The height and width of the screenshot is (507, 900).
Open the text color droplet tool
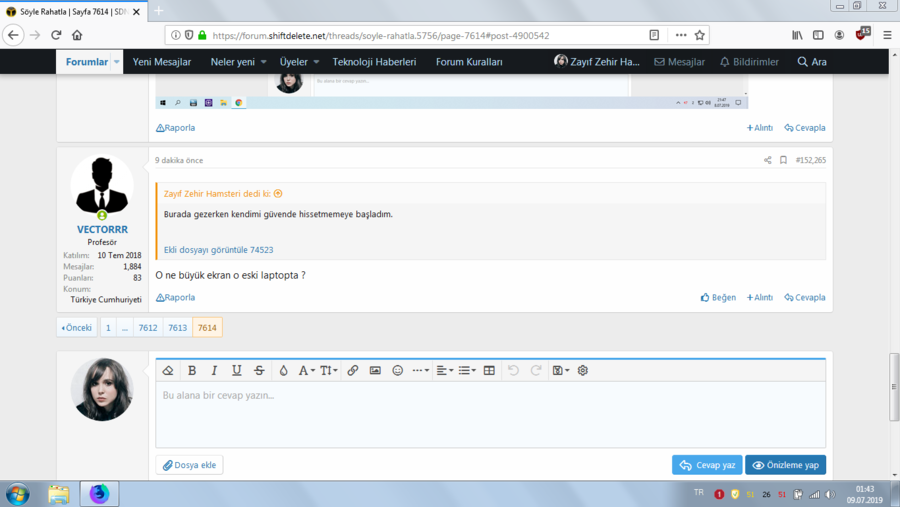pos(284,370)
